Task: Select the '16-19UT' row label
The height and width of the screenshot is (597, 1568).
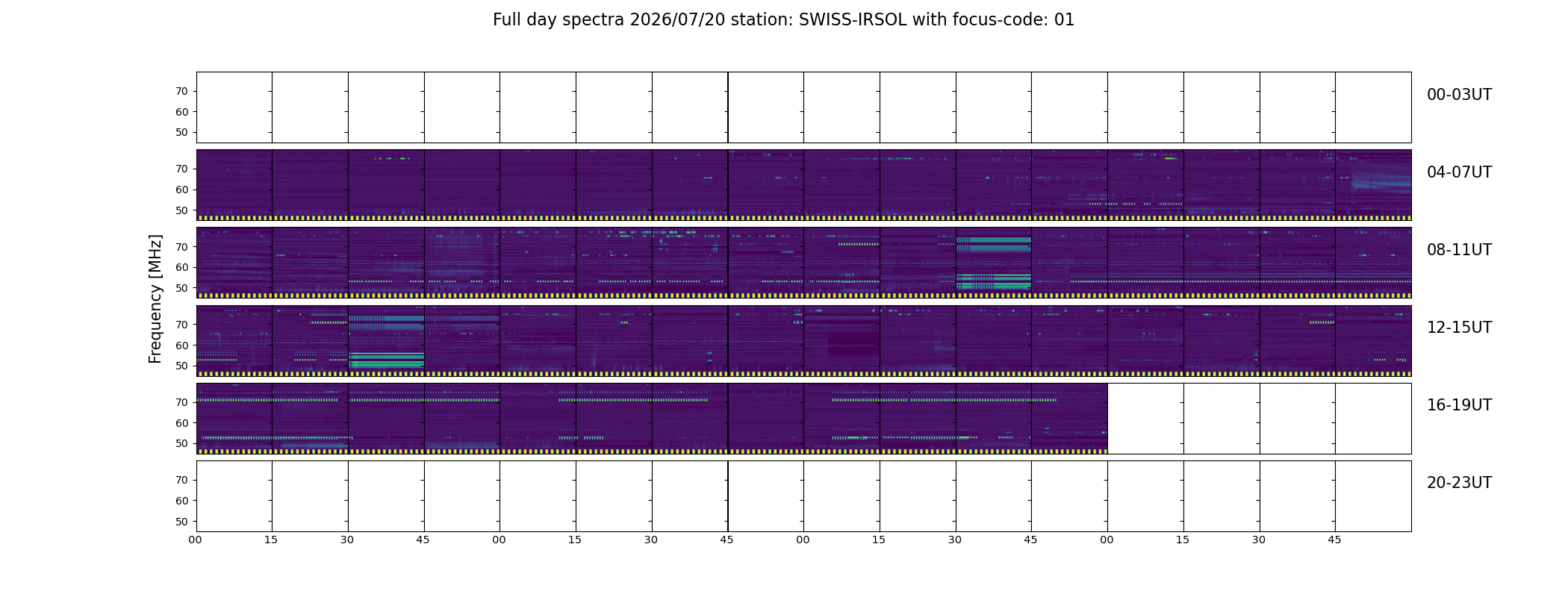Action: [1459, 405]
